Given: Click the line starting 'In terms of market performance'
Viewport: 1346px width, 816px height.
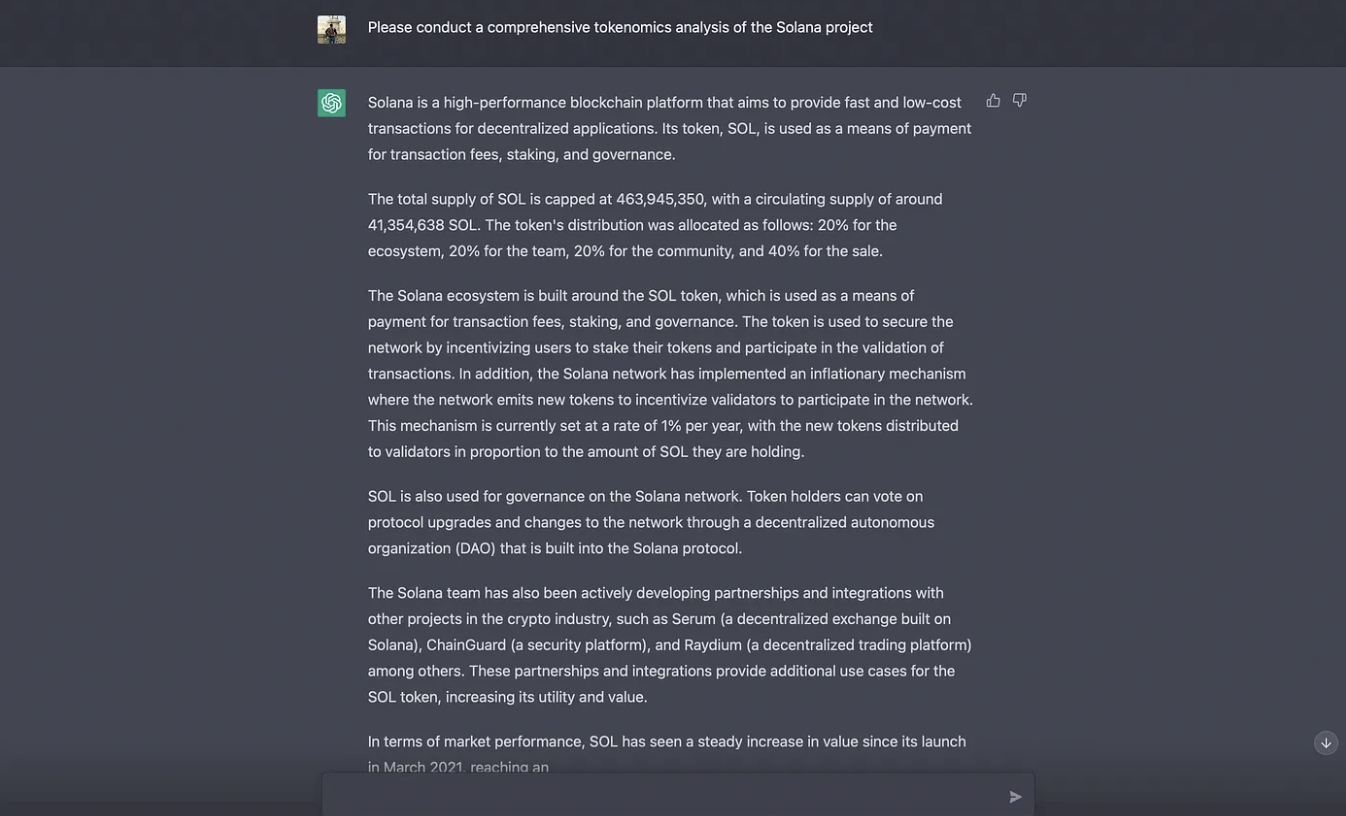Looking at the screenshot, I should coord(667,741).
